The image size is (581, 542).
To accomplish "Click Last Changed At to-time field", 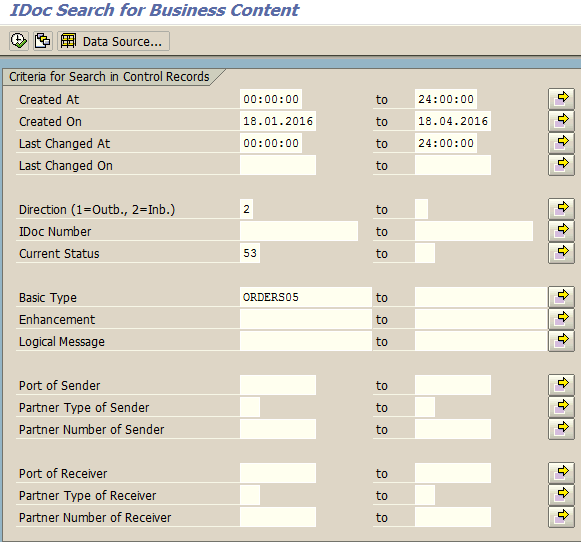I will pos(446,143).
